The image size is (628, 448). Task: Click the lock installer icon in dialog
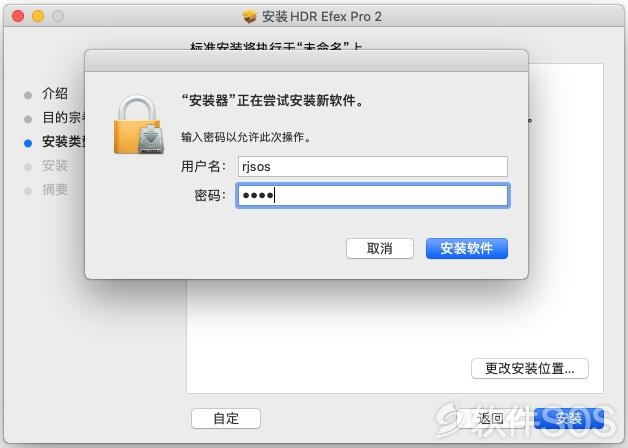click(x=139, y=125)
